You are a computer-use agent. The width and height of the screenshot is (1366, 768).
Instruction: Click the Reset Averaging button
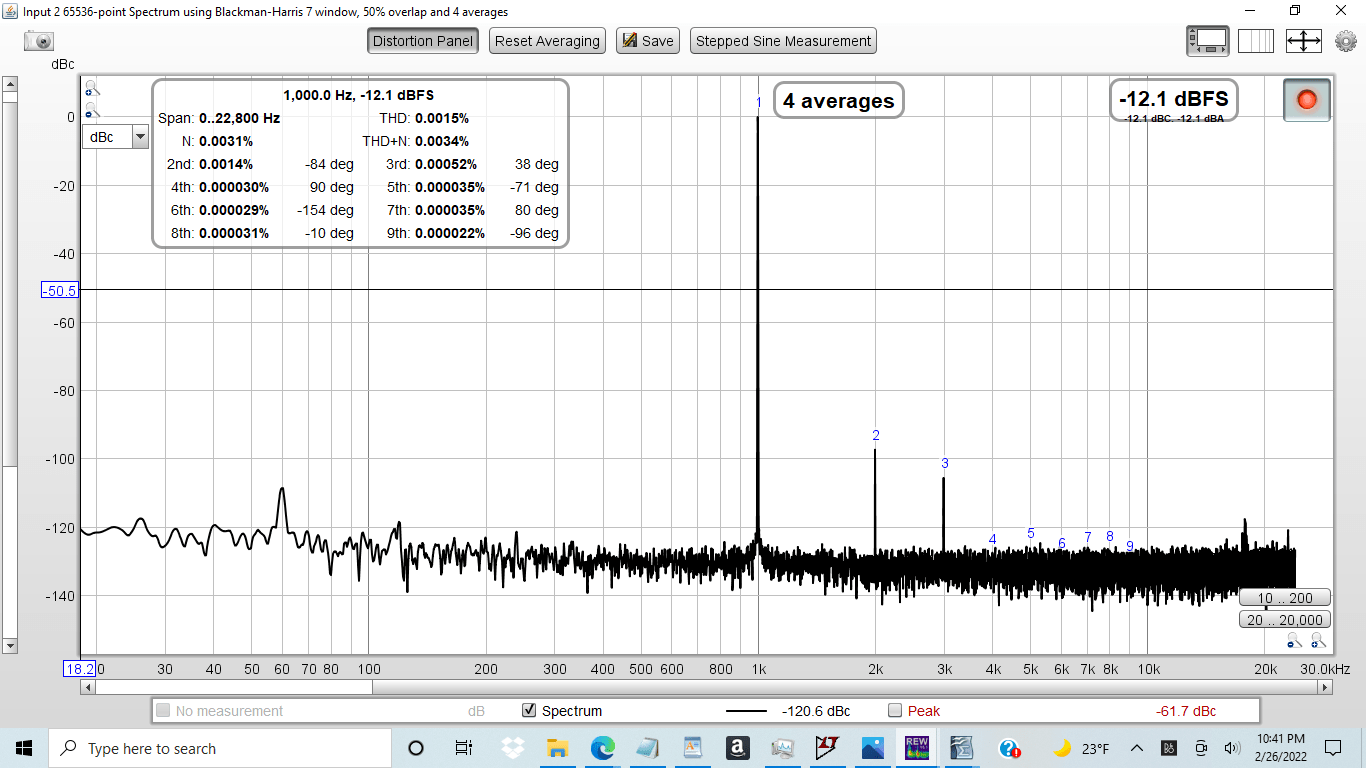pos(547,41)
